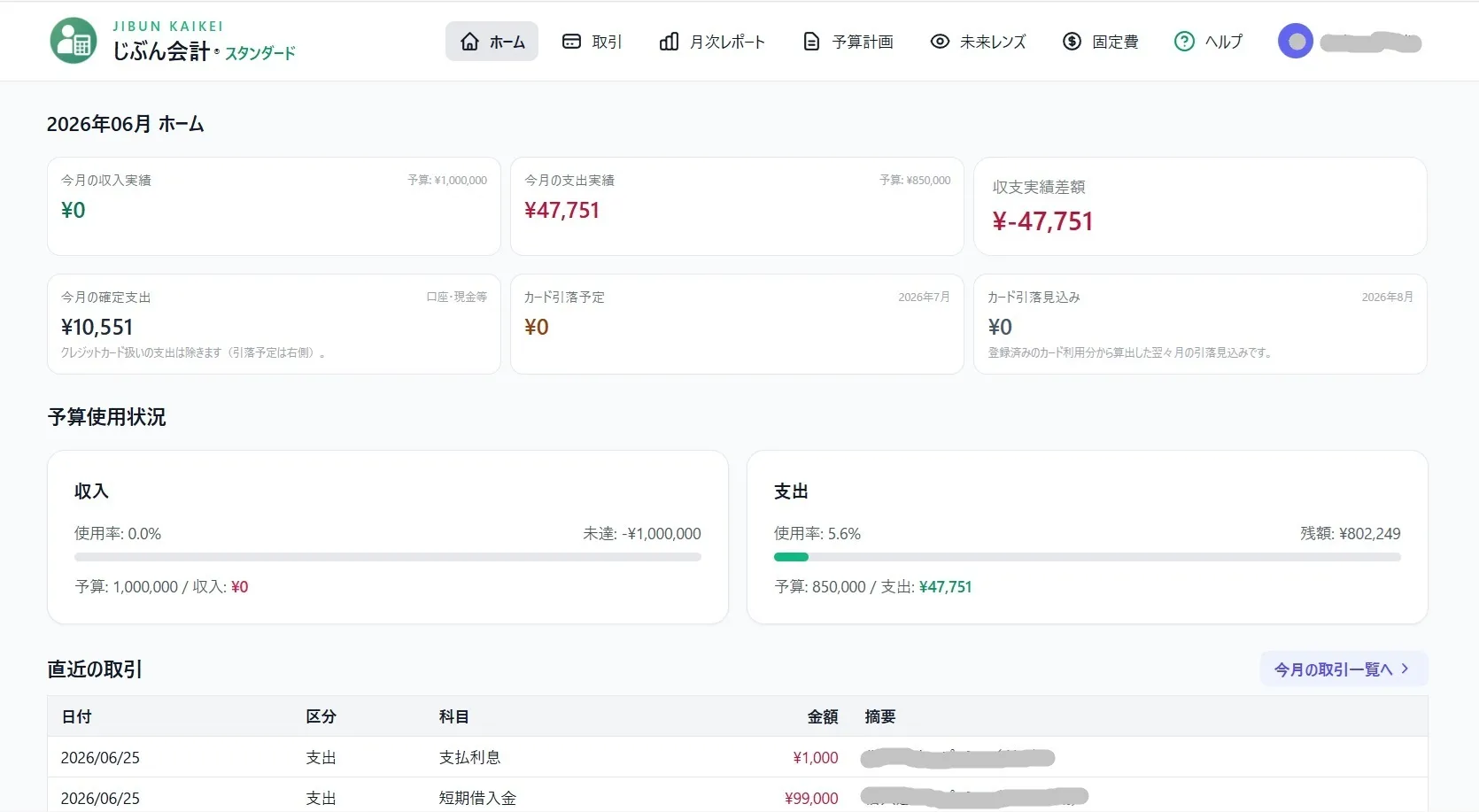1479x812 pixels.
Task: Click the eye icon for 未来レンズ
Action: [x=940, y=41]
